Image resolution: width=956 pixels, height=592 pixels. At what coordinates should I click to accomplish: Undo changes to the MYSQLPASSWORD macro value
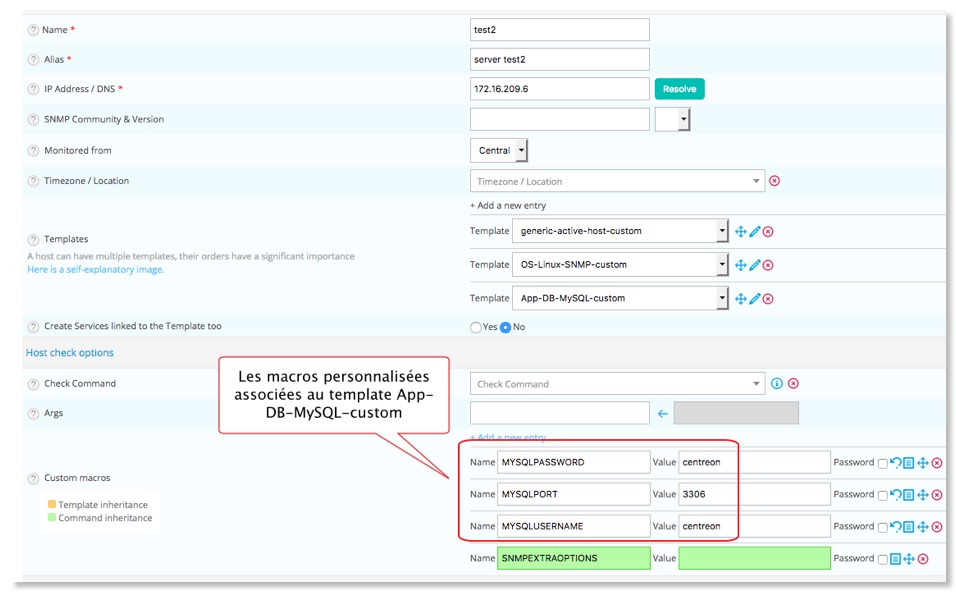pos(897,463)
